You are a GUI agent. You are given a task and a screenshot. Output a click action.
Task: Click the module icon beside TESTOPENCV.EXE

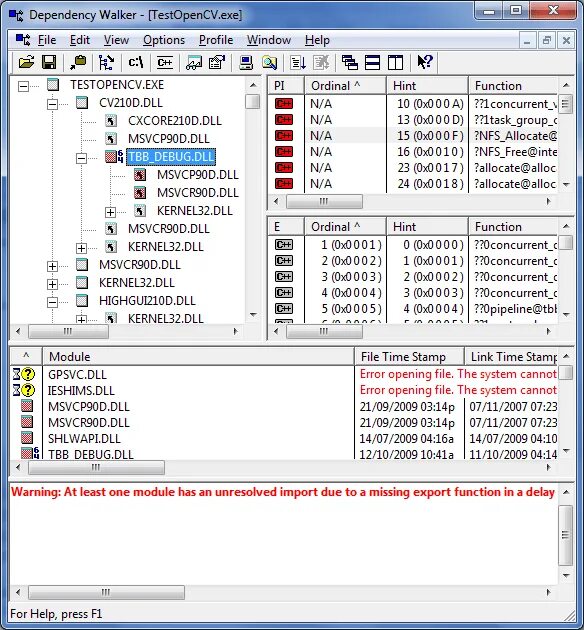[53, 85]
